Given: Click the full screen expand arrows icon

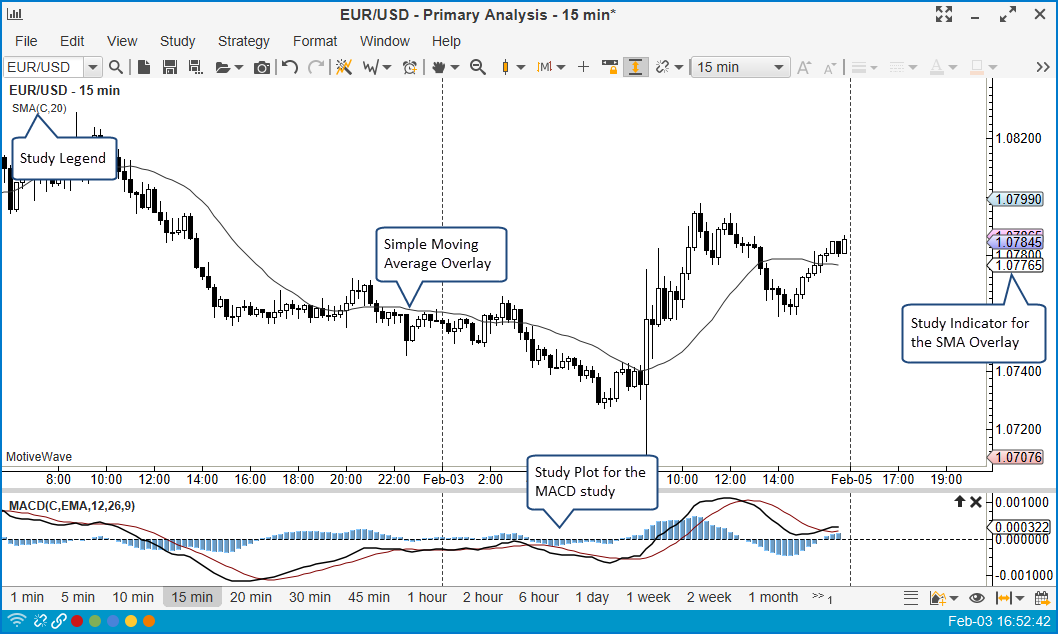Looking at the screenshot, I should pos(943,14).
